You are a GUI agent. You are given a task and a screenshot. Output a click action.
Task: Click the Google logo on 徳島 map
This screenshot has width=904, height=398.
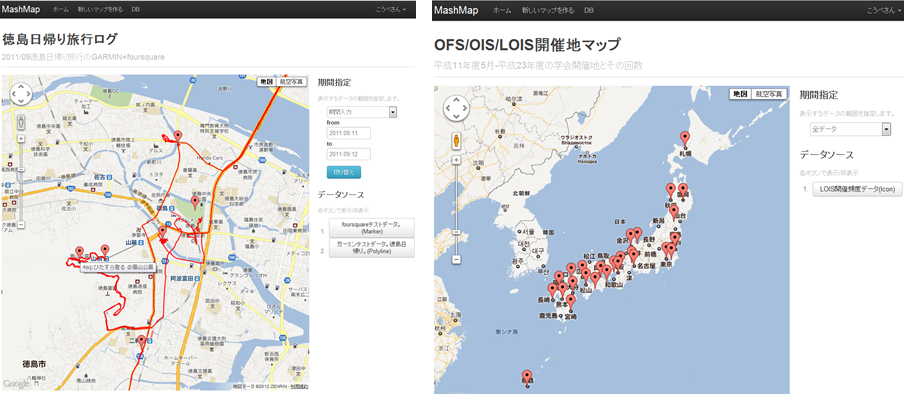[15, 383]
